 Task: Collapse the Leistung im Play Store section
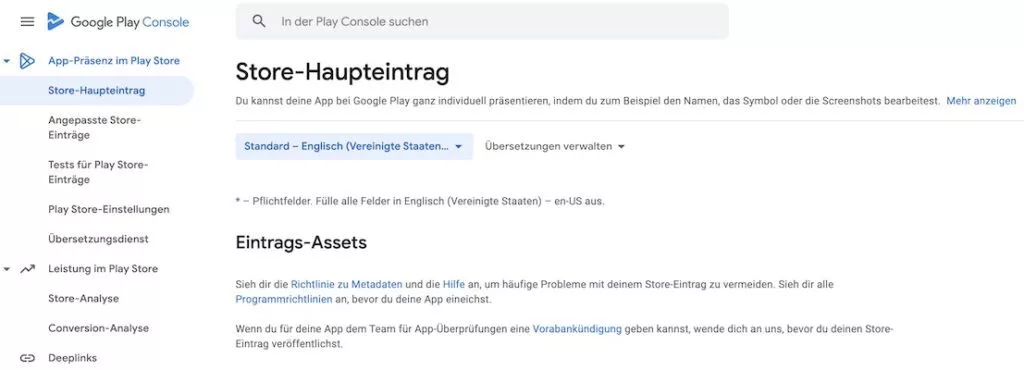coord(7,269)
